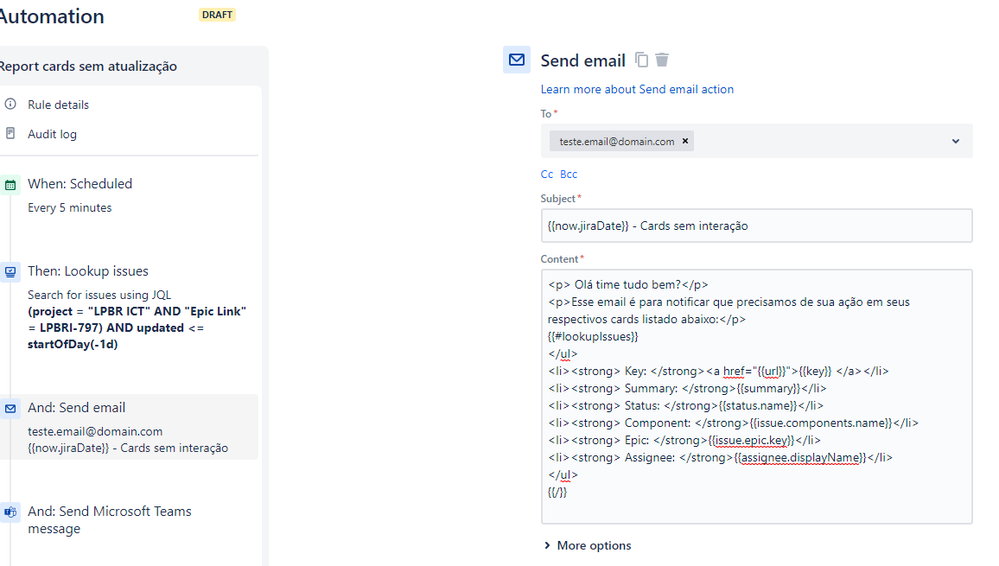Screen dimensions: 999x566
Task: Click the JQL query text under Lookup issues
Action: tap(137, 328)
